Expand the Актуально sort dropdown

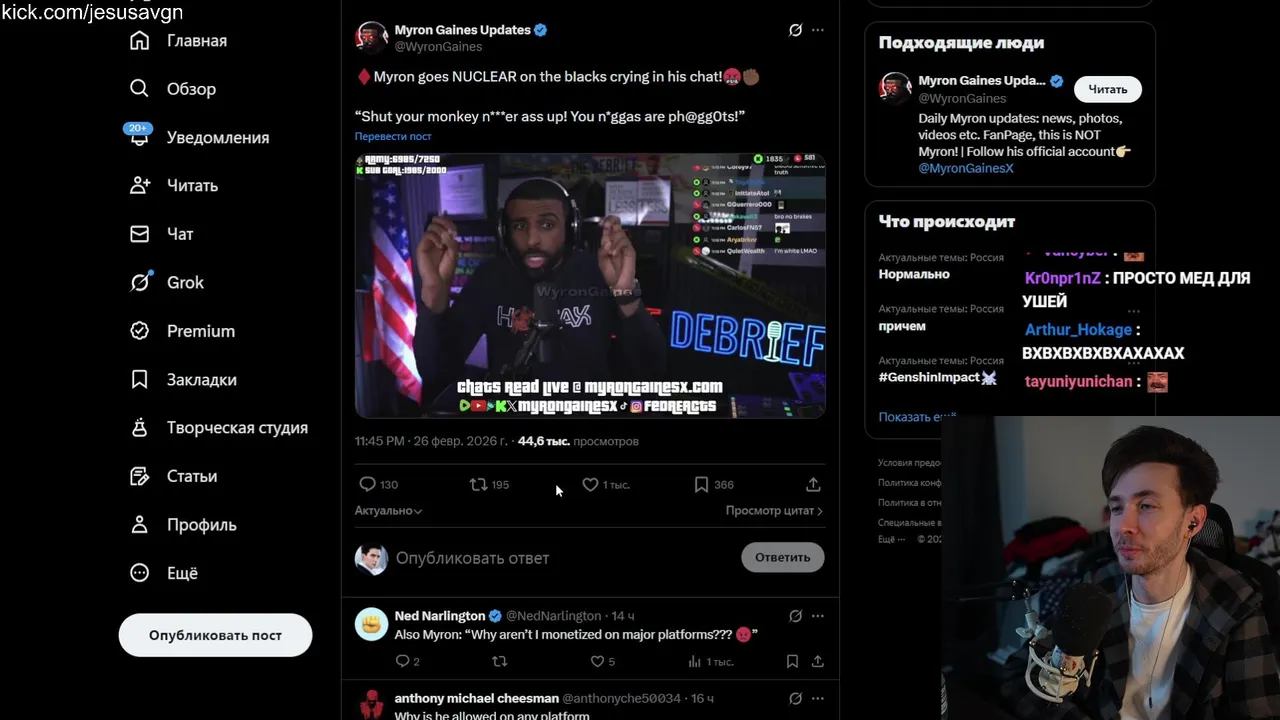click(x=388, y=510)
